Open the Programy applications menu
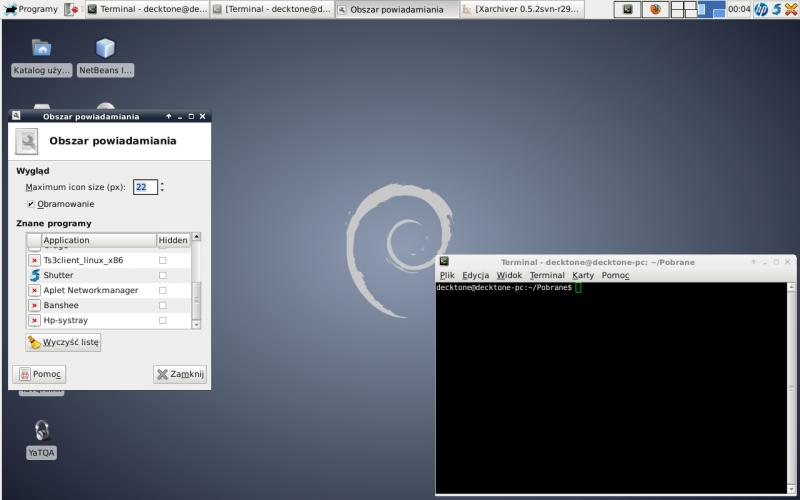This screenshot has height=500, width=800. (x=30, y=9)
